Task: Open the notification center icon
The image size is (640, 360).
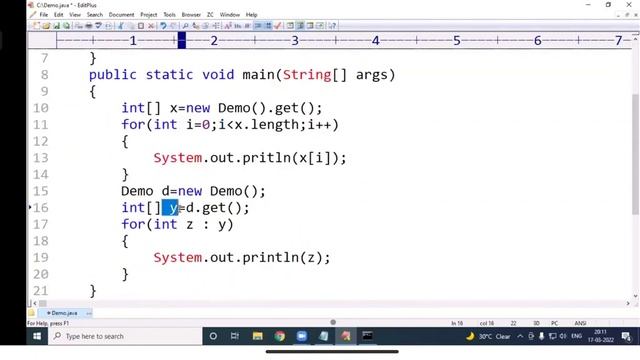Action: tap(626, 336)
